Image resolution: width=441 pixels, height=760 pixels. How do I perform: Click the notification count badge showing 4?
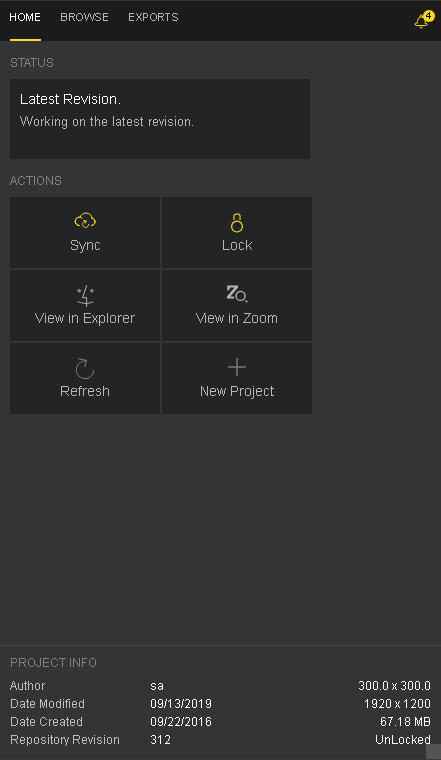pyautogui.click(x=428, y=16)
